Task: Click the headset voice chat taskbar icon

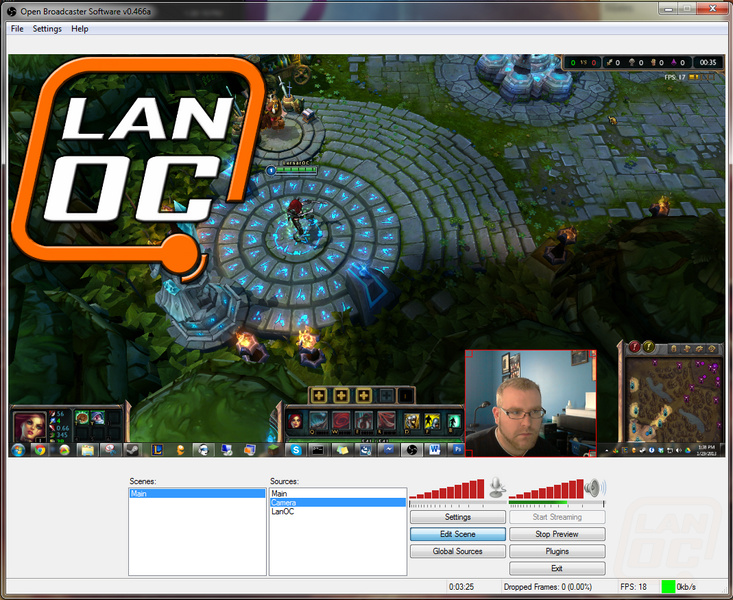Action: (203, 450)
